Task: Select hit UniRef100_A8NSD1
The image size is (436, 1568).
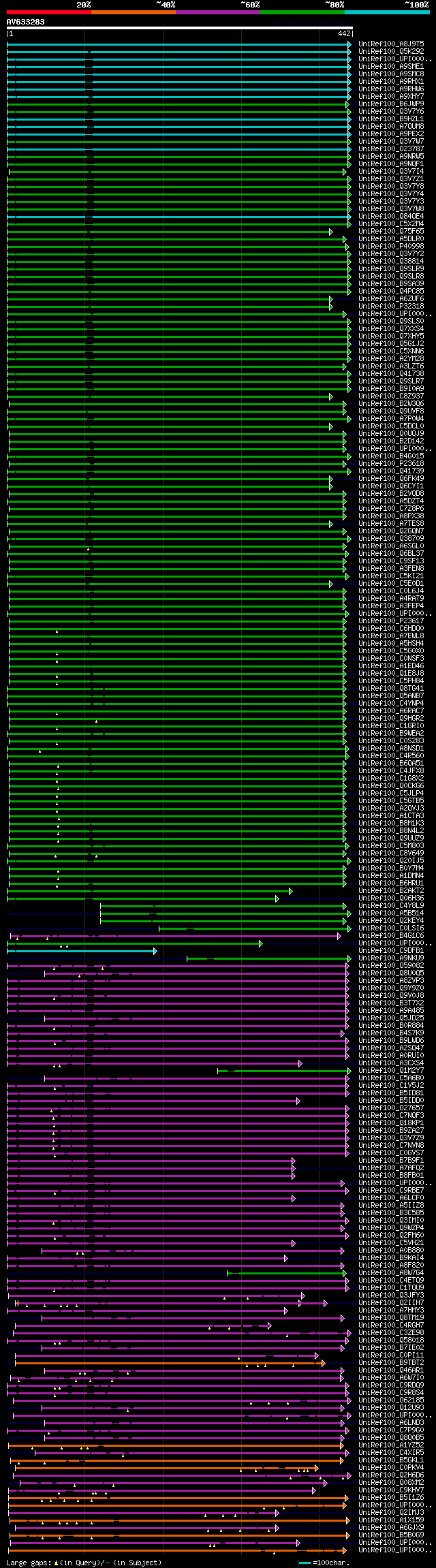Action: tap(391, 748)
